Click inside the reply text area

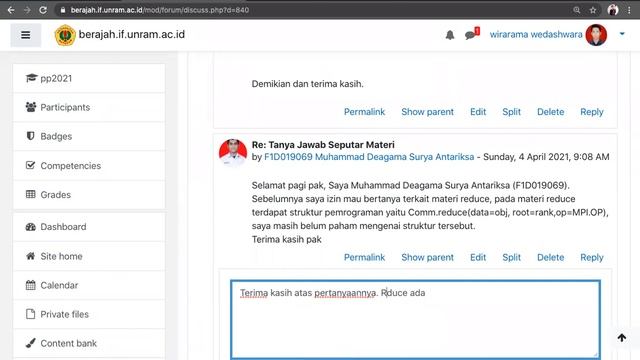click(x=415, y=320)
